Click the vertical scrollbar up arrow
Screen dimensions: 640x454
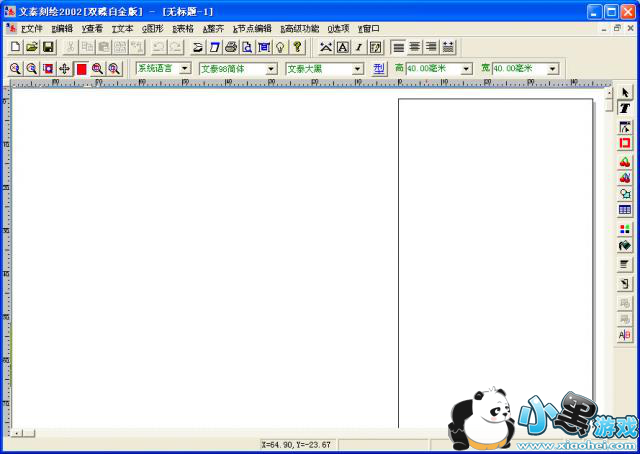point(609,93)
